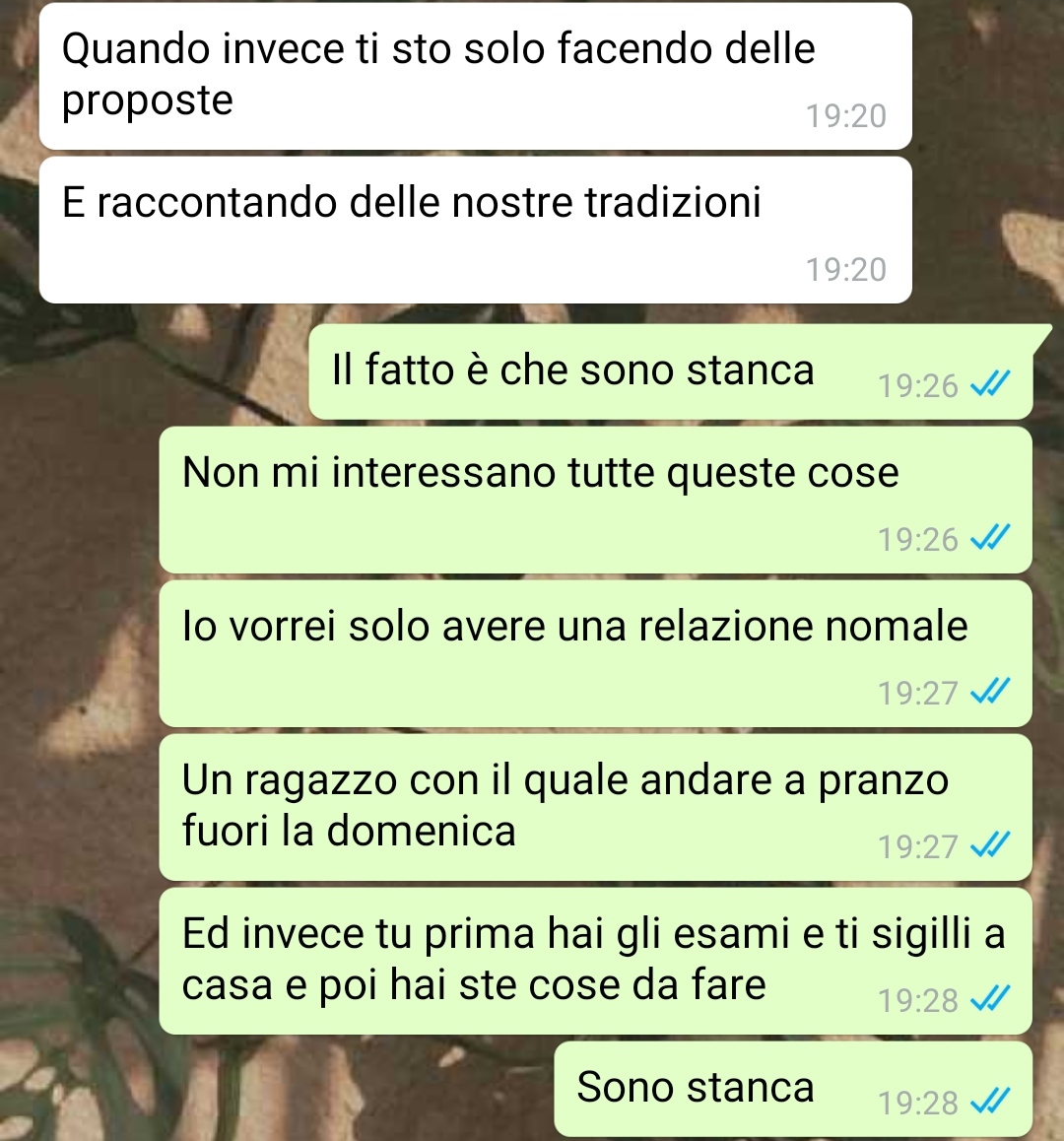Tap the read ticks on 'fuori la domenica' message
Viewport: 1064px width, 1141px height.
[990, 844]
